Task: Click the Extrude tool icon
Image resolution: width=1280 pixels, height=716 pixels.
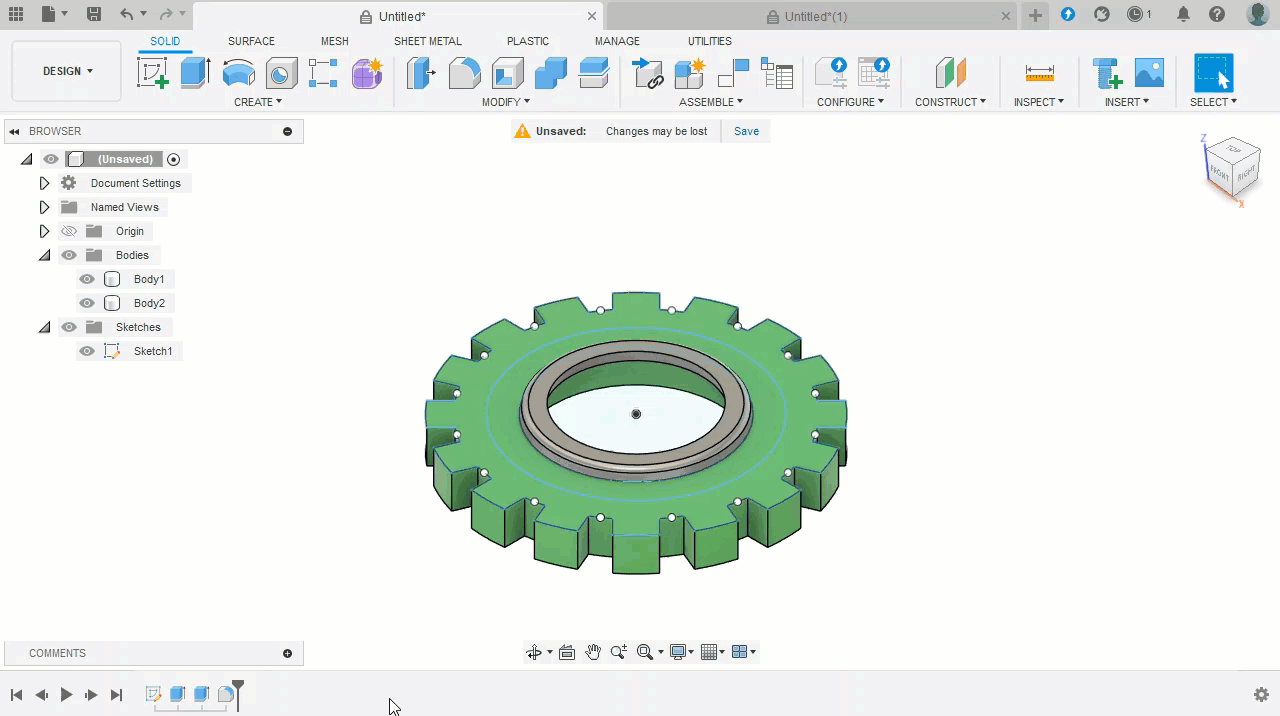Action: pyautogui.click(x=195, y=73)
